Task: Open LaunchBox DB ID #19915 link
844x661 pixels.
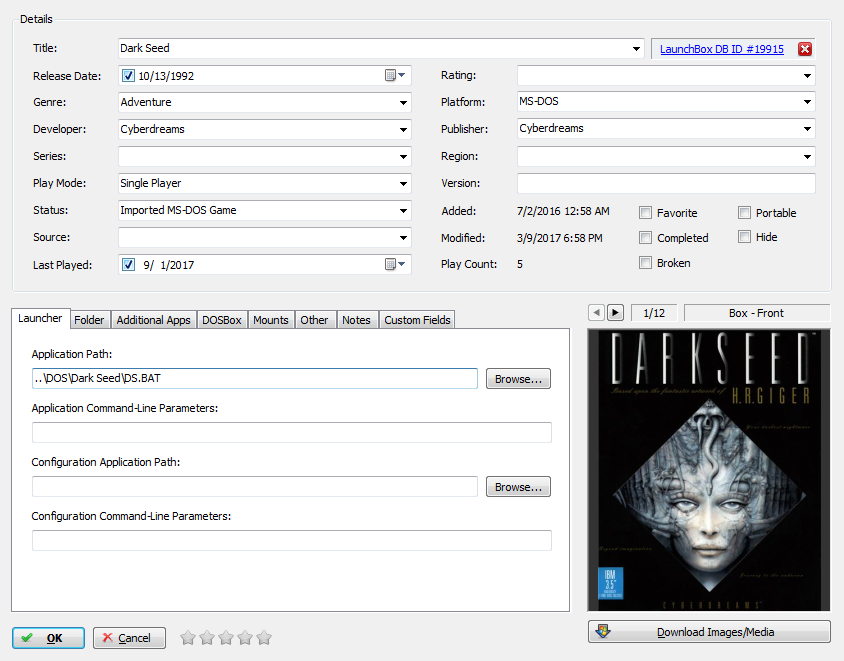Action: pyautogui.click(x=722, y=49)
